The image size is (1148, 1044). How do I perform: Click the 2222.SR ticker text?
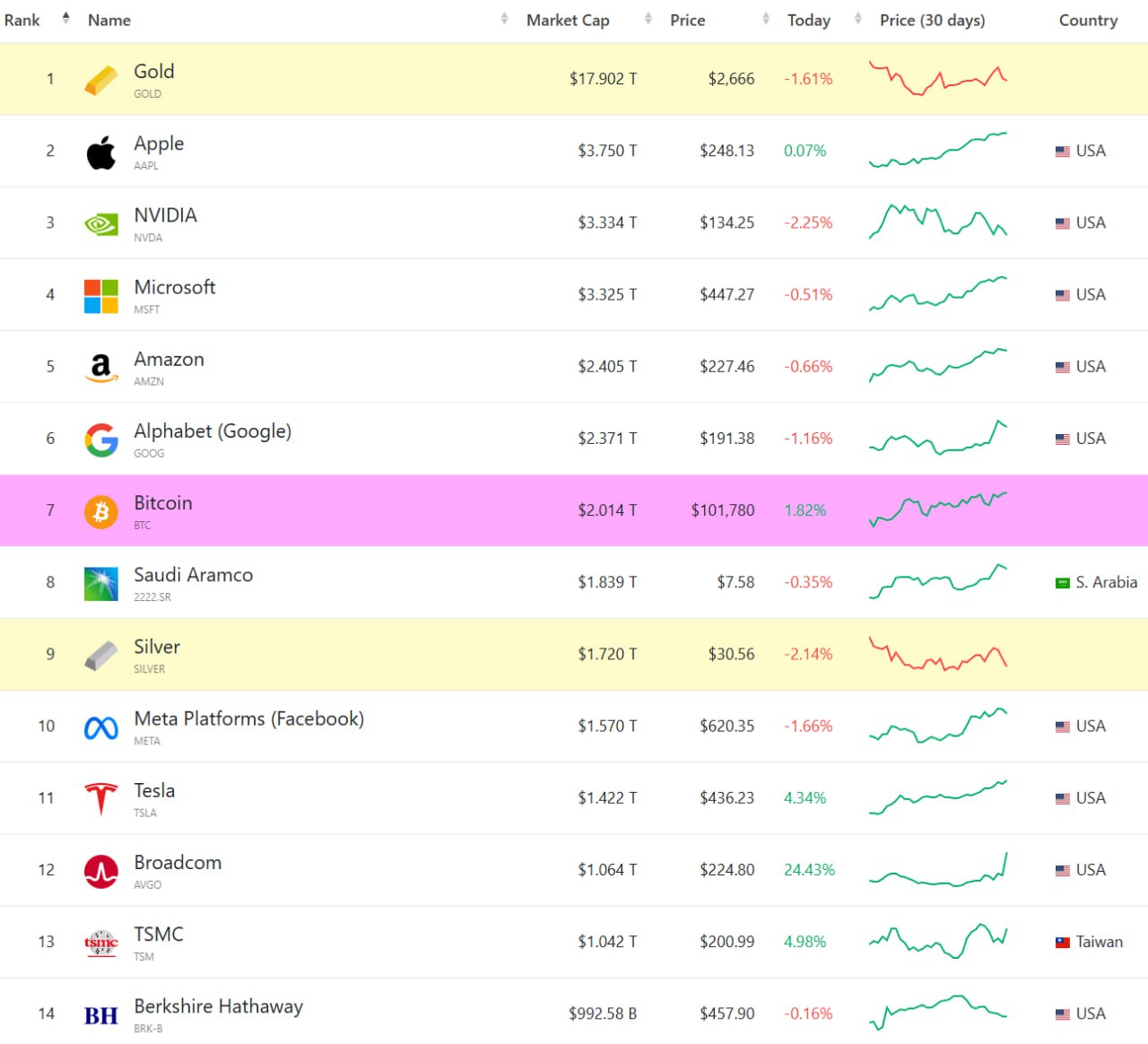[152, 597]
